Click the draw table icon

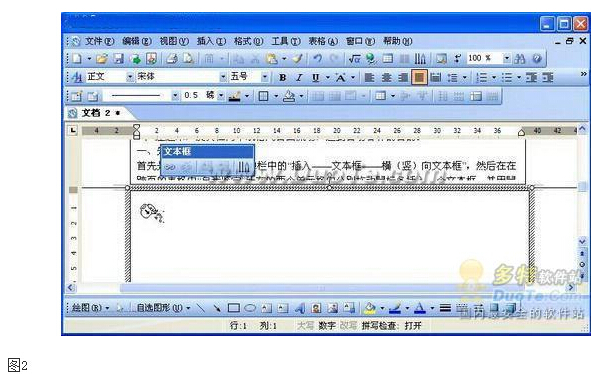pos(77,96)
